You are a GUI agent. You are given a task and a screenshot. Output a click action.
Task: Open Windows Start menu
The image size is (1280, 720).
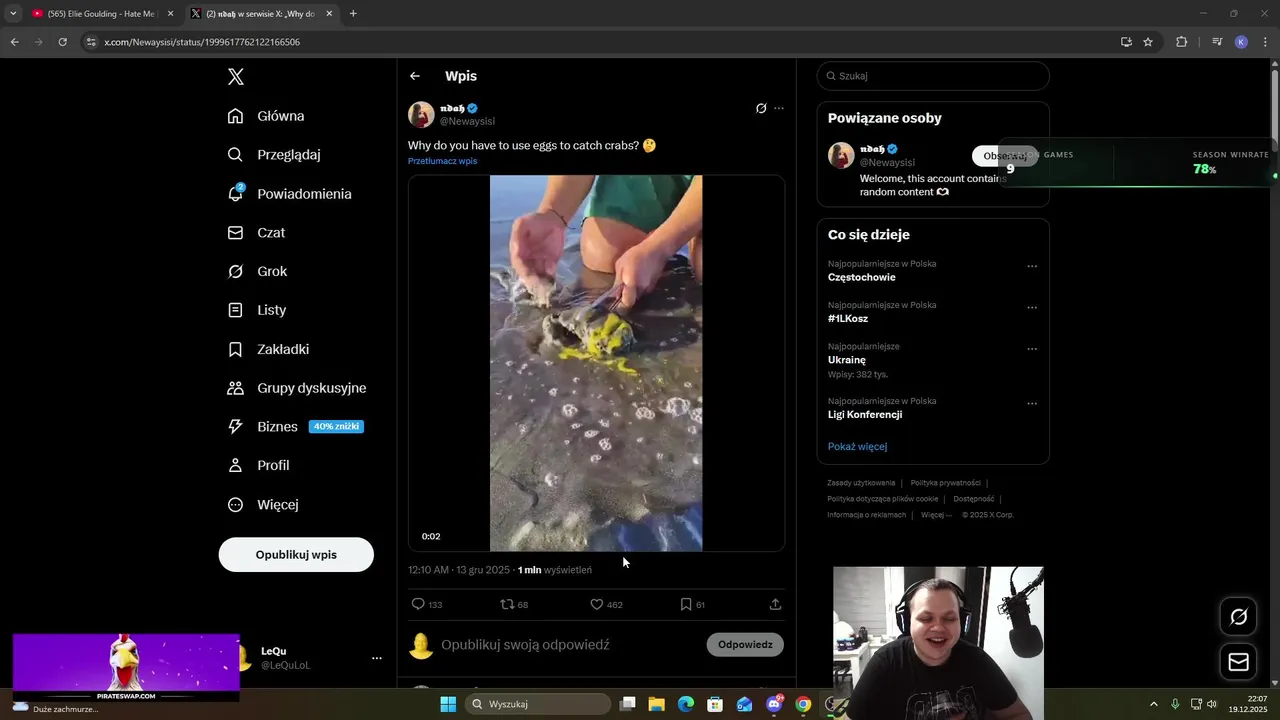[x=448, y=704]
